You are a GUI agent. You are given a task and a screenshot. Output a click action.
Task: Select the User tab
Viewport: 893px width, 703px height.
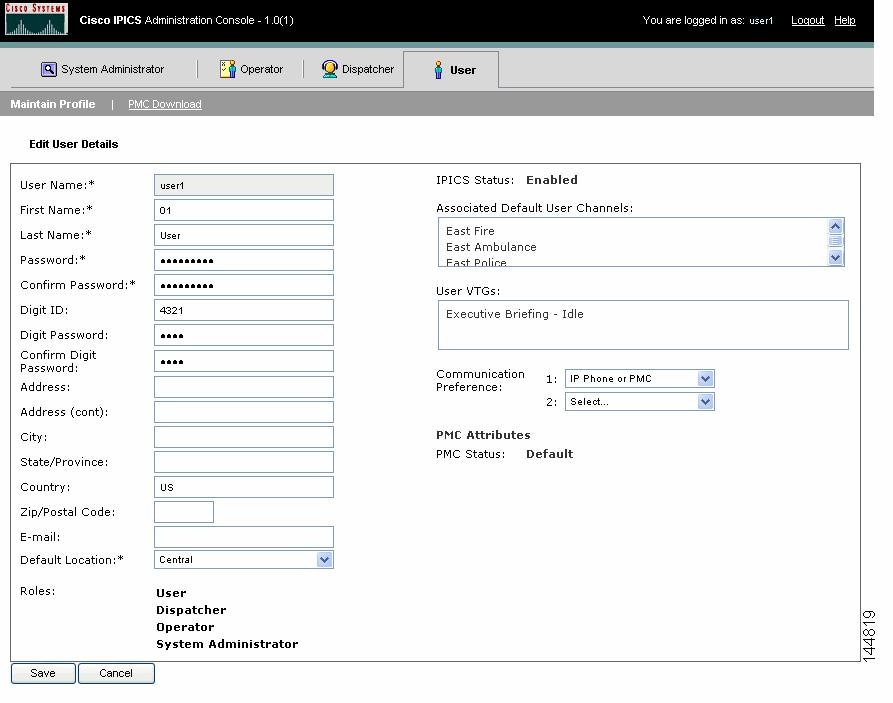pos(451,70)
